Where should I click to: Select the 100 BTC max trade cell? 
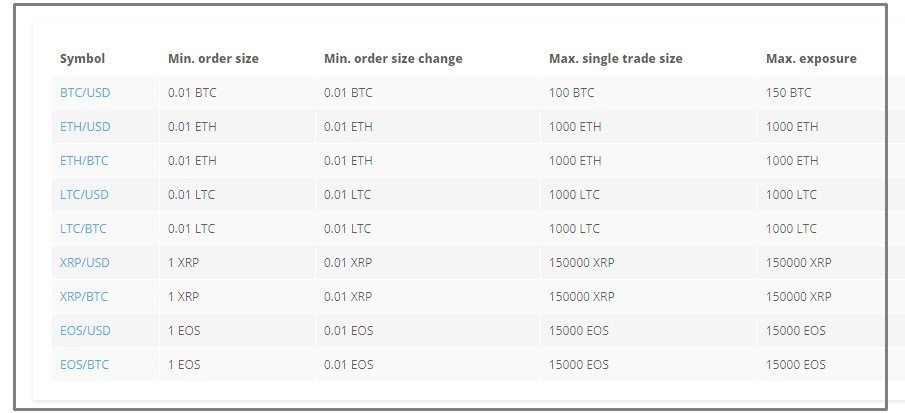click(x=571, y=92)
